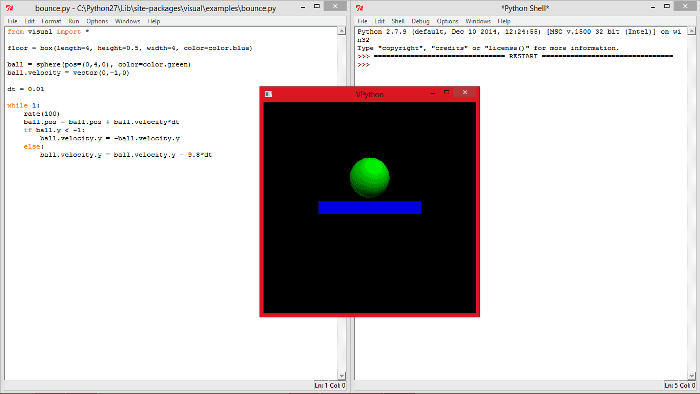700x394 pixels.
Task: Open Debug menu in Python Shell
Action: tap(420, 21)
